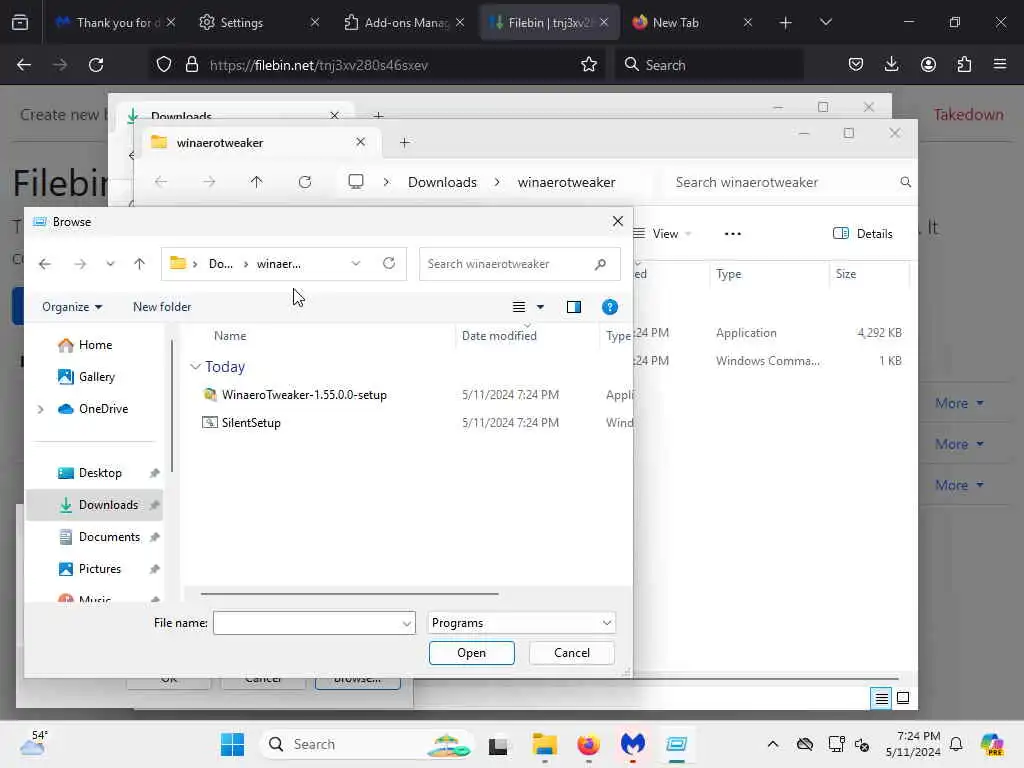The height and width of the screenshot is (768, 1024).
Task: Close the Browse dialog with X
Action: pos(618,221)
